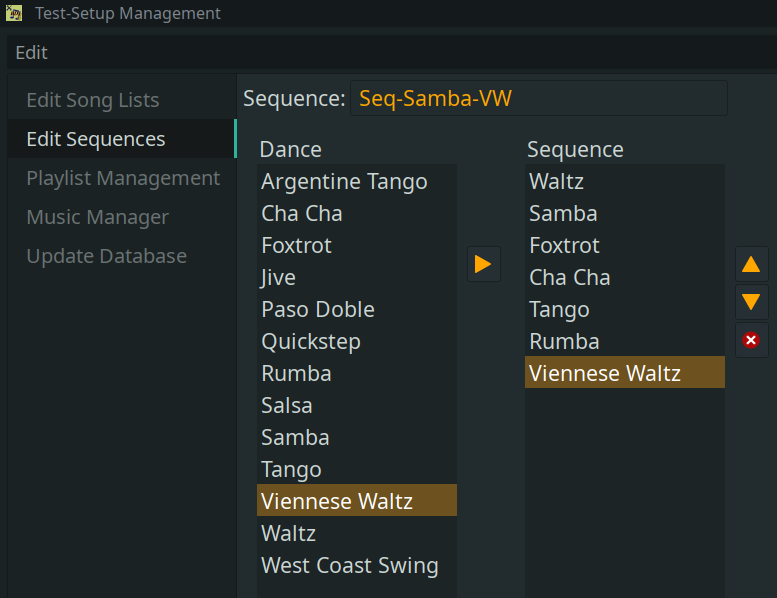
Task: Select Cha Cha in Dance list
Action: coord(357,214)
